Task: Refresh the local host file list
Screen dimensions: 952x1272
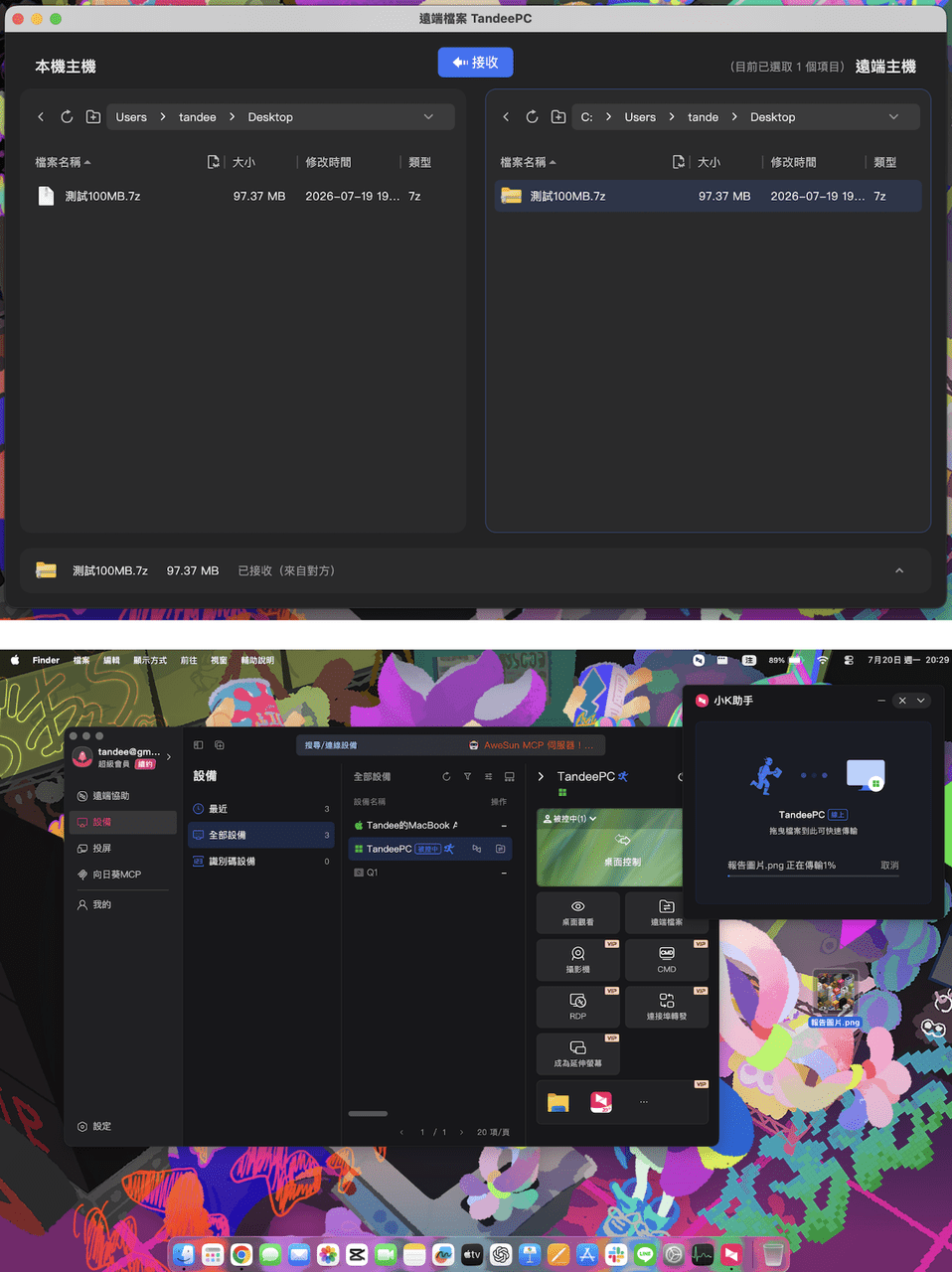Action: [x=67, y=117]
